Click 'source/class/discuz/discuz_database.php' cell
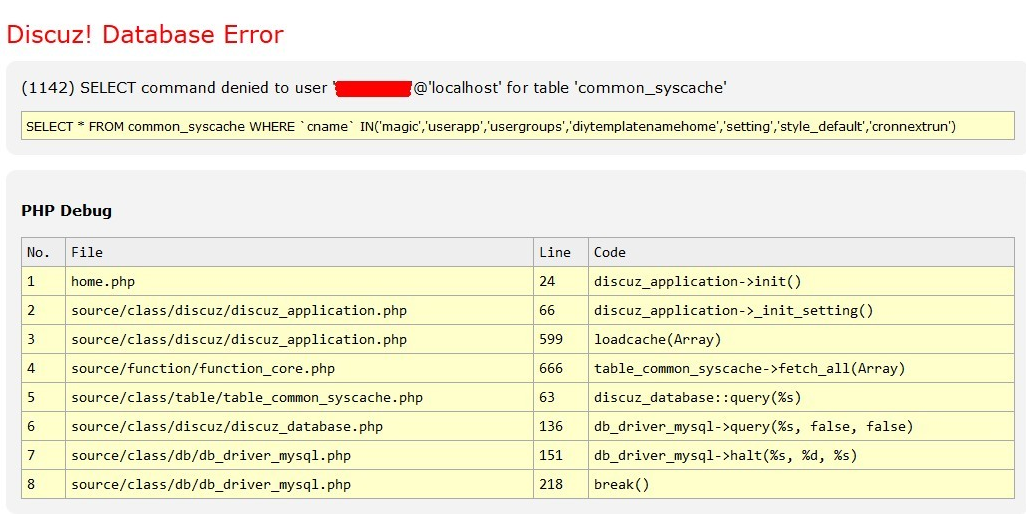This screenshot has height=526, width=1026. pyautogui.click(x=299, y=427)
